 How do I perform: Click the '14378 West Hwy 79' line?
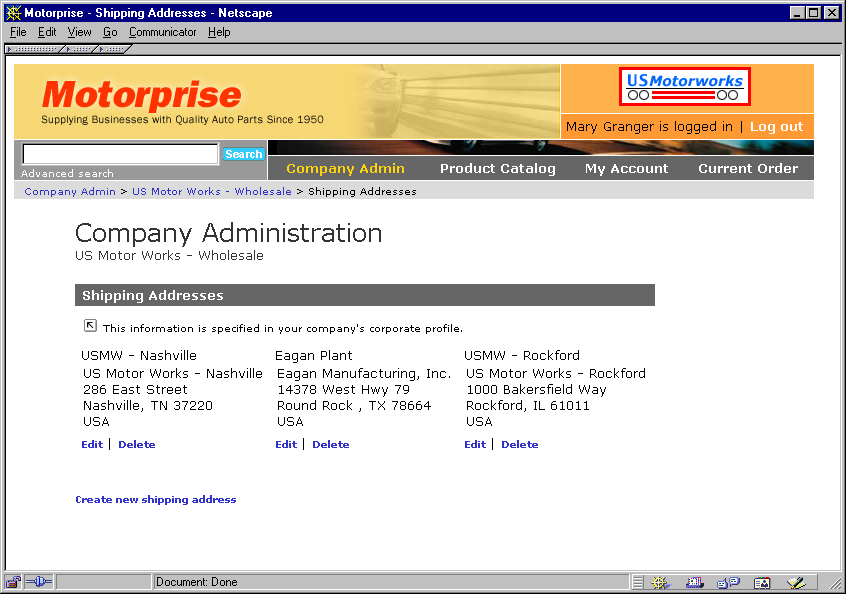343,390
